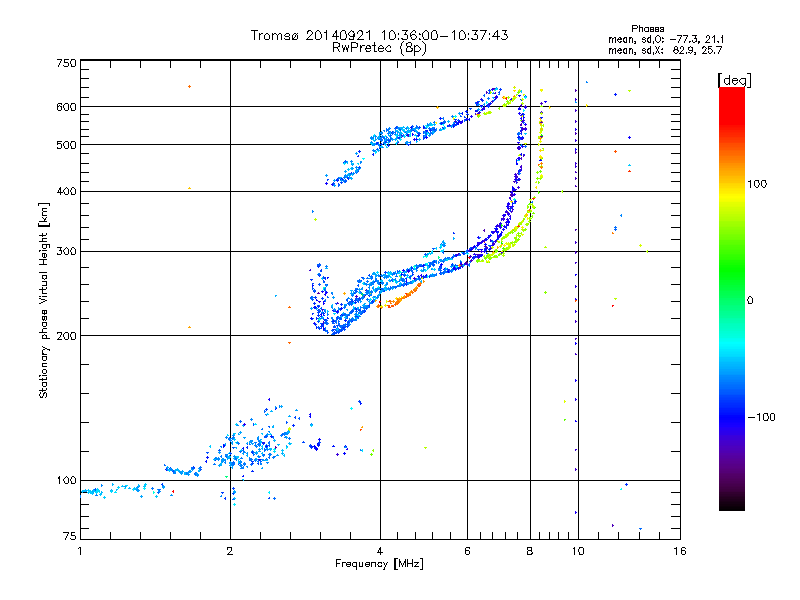This screenshot has width=800, height=600.
Task: Click the colorbar tick label '100'
Action: 757,184
